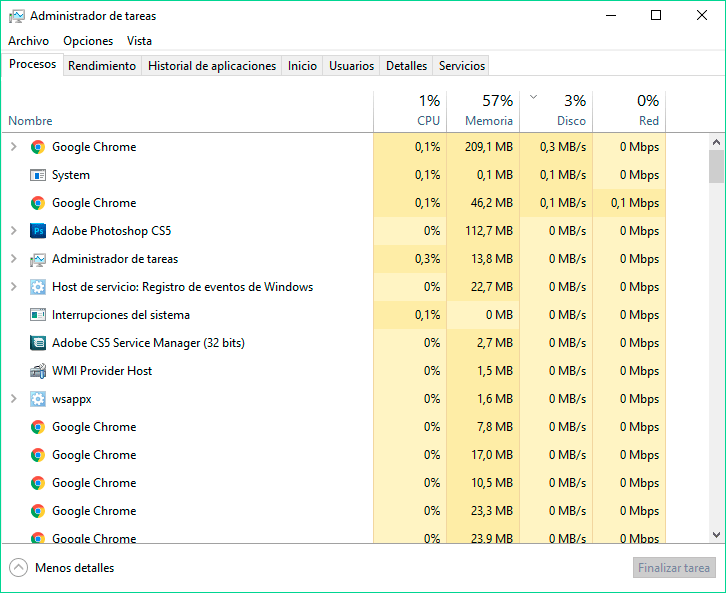Click the 0,1 Mbps network cell
The height and width of the screenshot is (593, 726).
click(630, 203)
